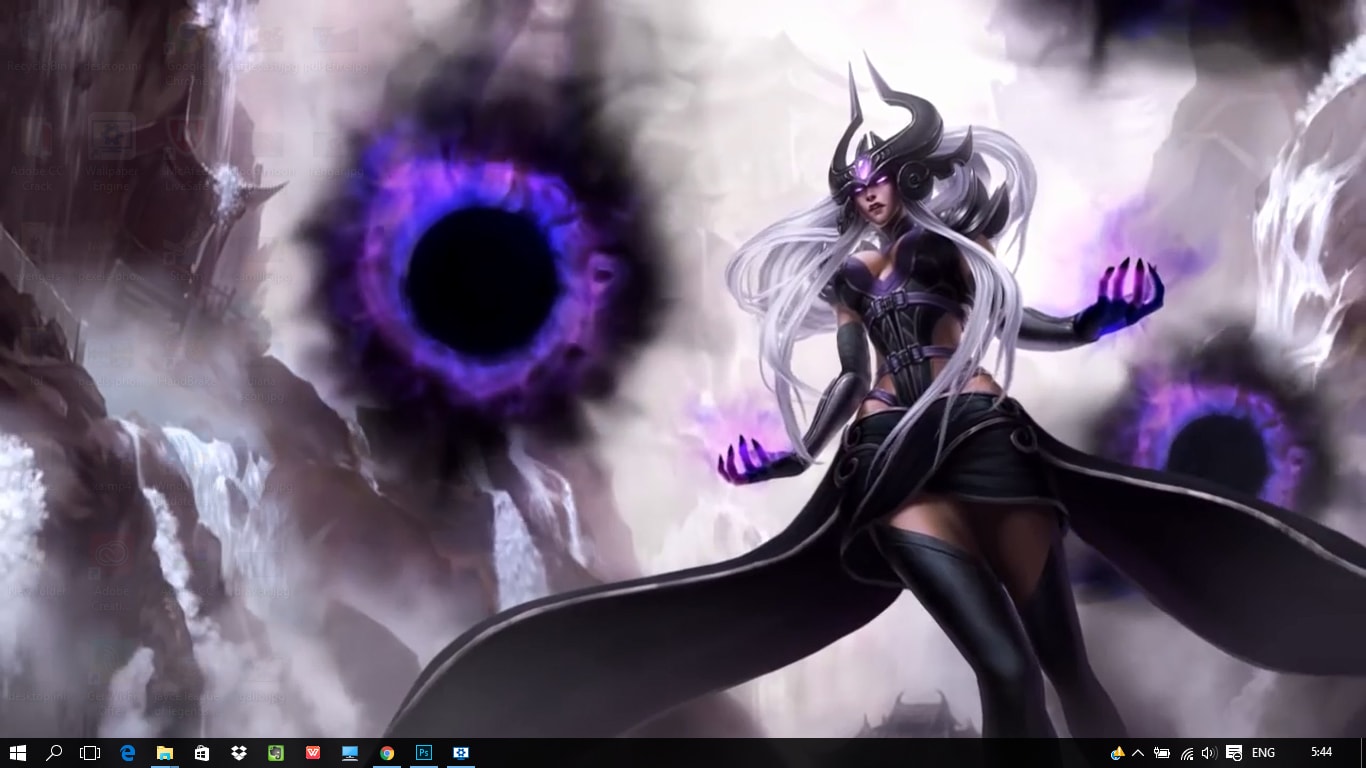This screenshot has width=1366, height=768.
Task: Launch Evernote from the taskbar
Action: pyautogui.click(x=276, y=753)
